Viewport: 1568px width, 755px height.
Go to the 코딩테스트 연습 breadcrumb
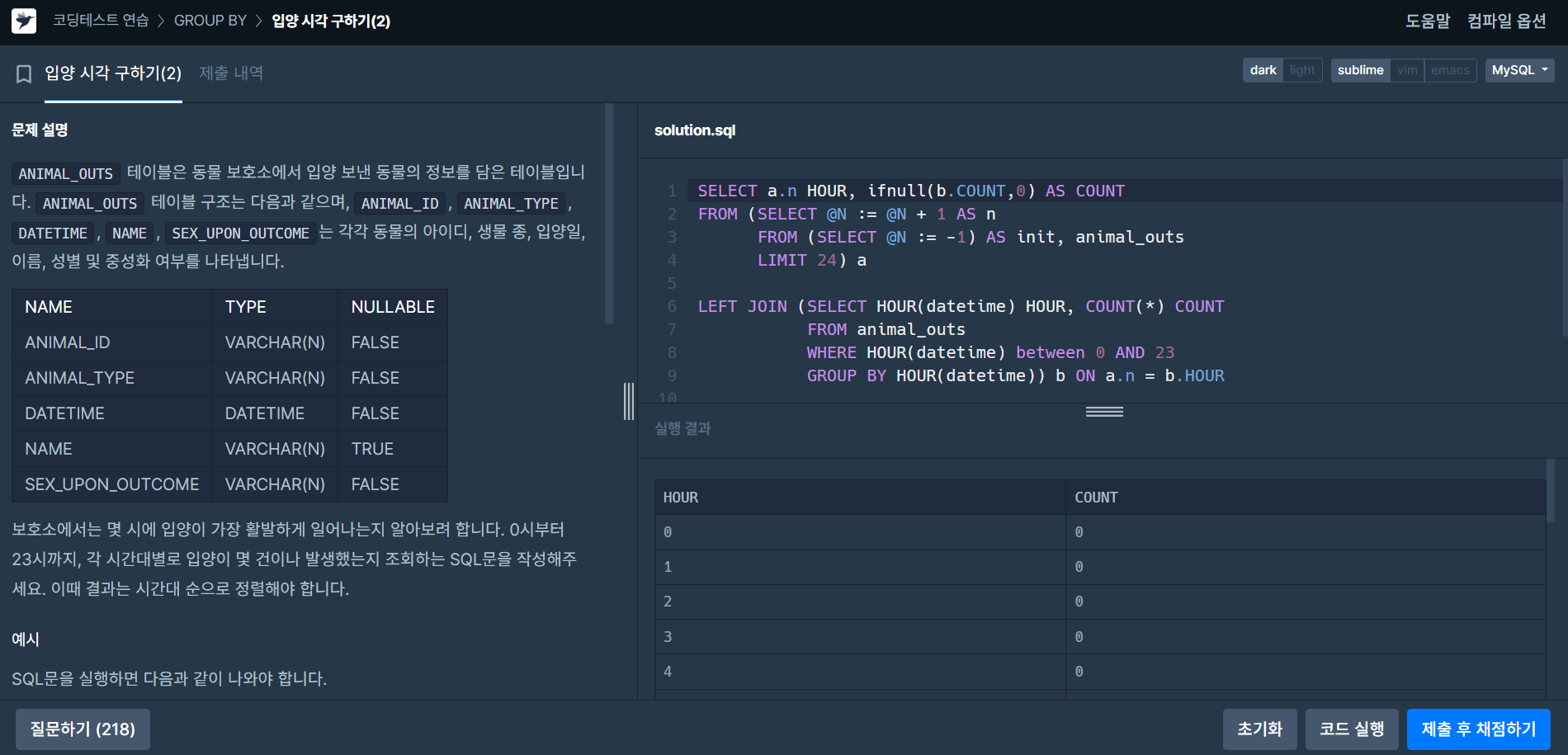(101, 21)
